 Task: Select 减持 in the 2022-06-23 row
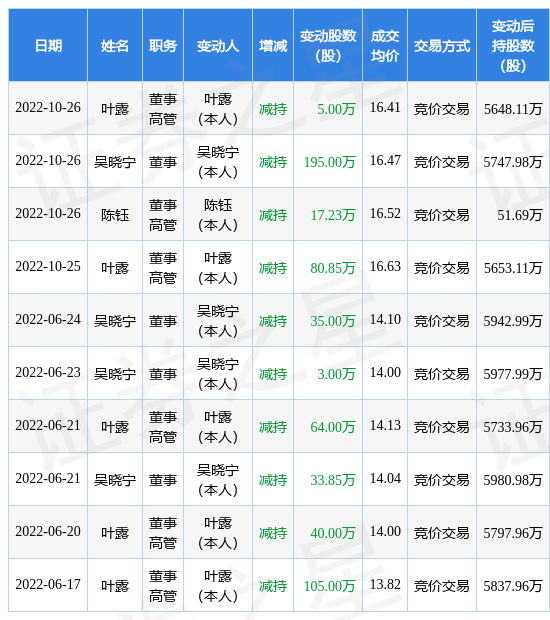(273, 374)
